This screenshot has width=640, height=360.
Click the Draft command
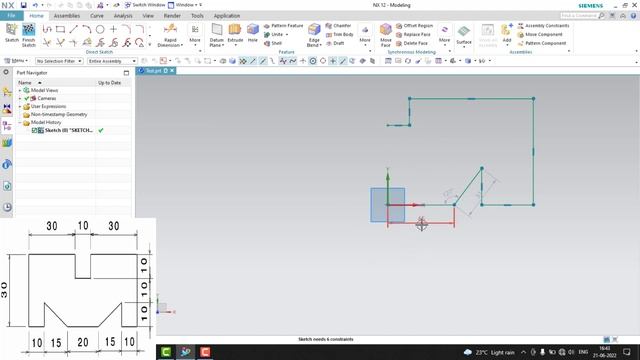coord(335,43)
